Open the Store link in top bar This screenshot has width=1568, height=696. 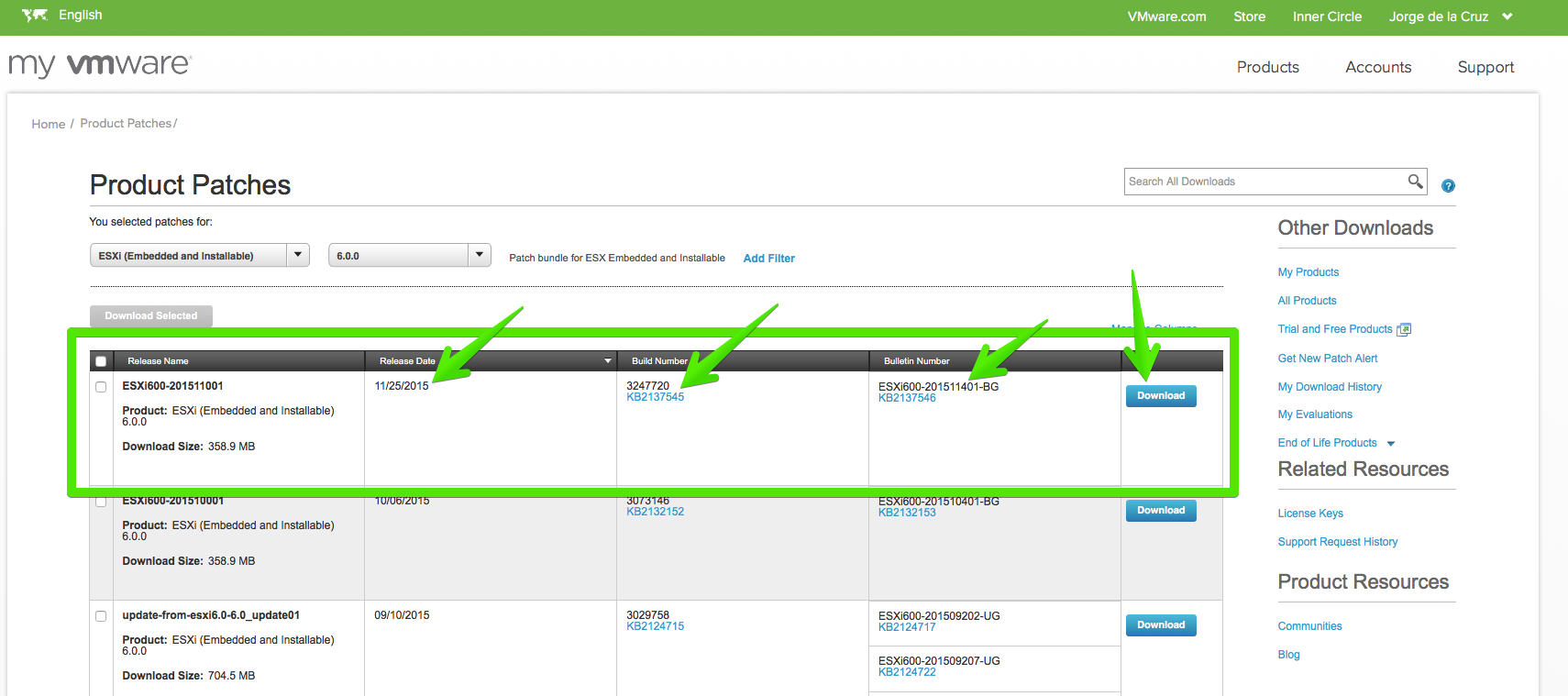pyautogui.click(x=1249, y=17)
